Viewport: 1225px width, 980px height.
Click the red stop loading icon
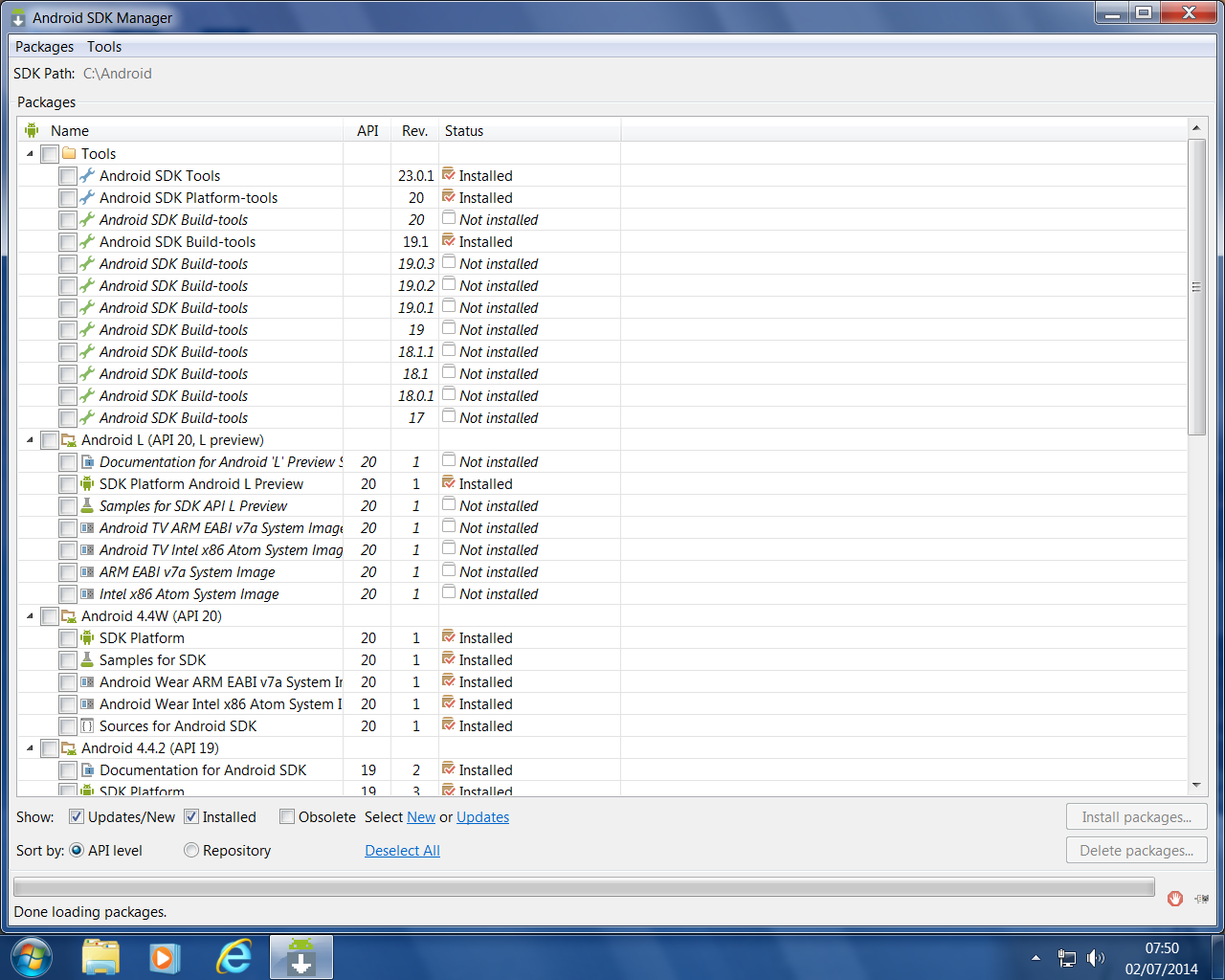pos(1175,898)
